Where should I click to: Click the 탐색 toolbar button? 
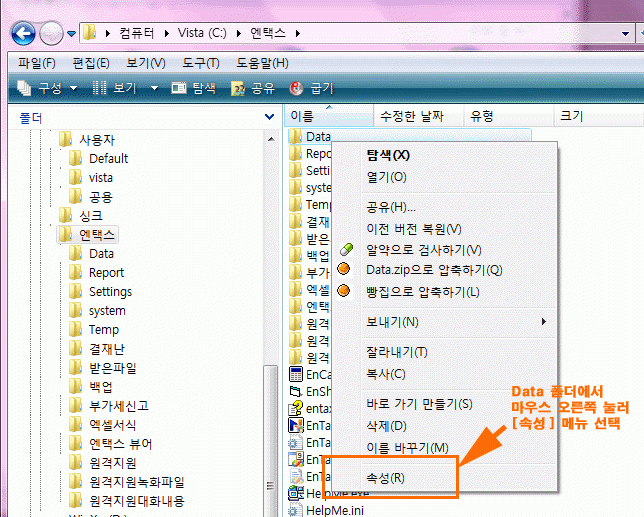(x=193, y=88)
